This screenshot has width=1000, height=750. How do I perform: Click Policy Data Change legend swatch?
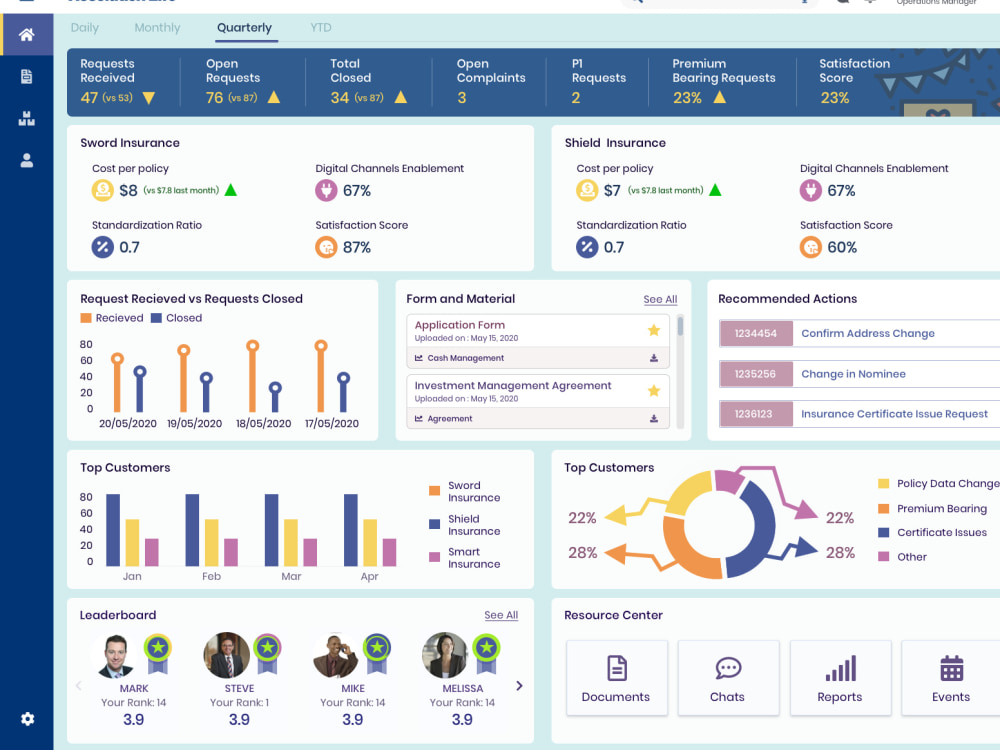tap(883, 483)
